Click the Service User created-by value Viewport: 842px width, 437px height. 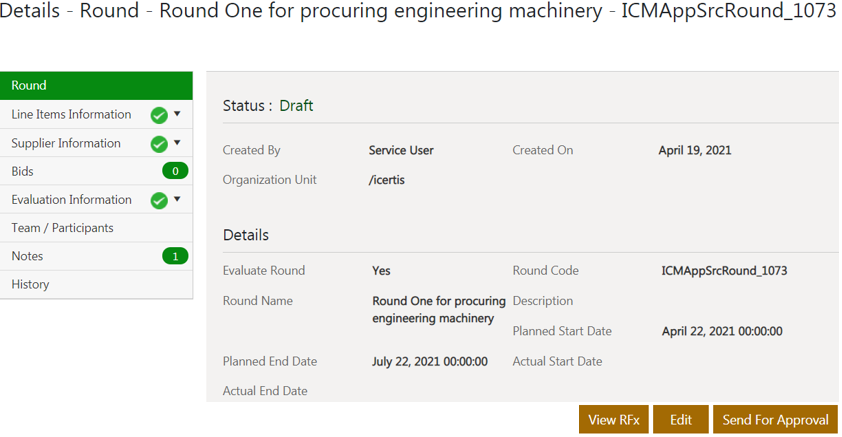coord(401,150)
